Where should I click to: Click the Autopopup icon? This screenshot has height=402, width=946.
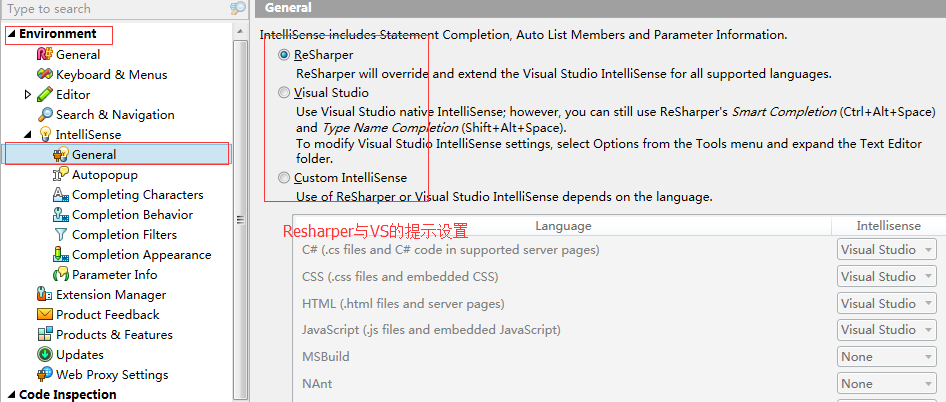click(61, 174)
